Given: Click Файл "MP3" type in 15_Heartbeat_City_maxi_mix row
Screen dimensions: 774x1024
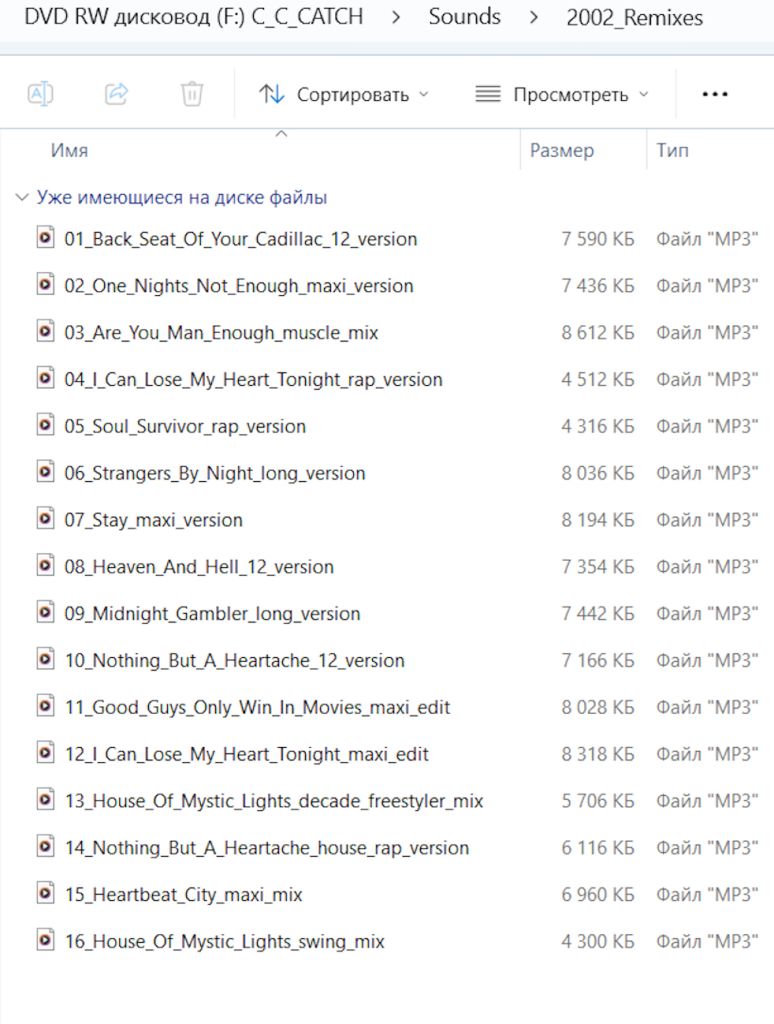Looking at the screenshot, I should point(707,895).
